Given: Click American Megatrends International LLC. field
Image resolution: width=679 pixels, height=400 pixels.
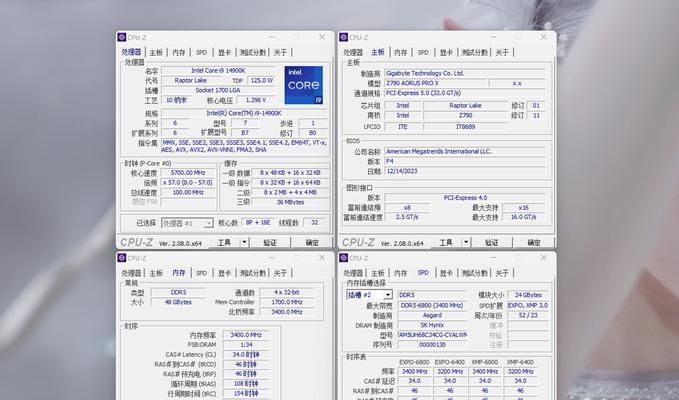Looking at the screenshot, I should (x=465, y=152).
